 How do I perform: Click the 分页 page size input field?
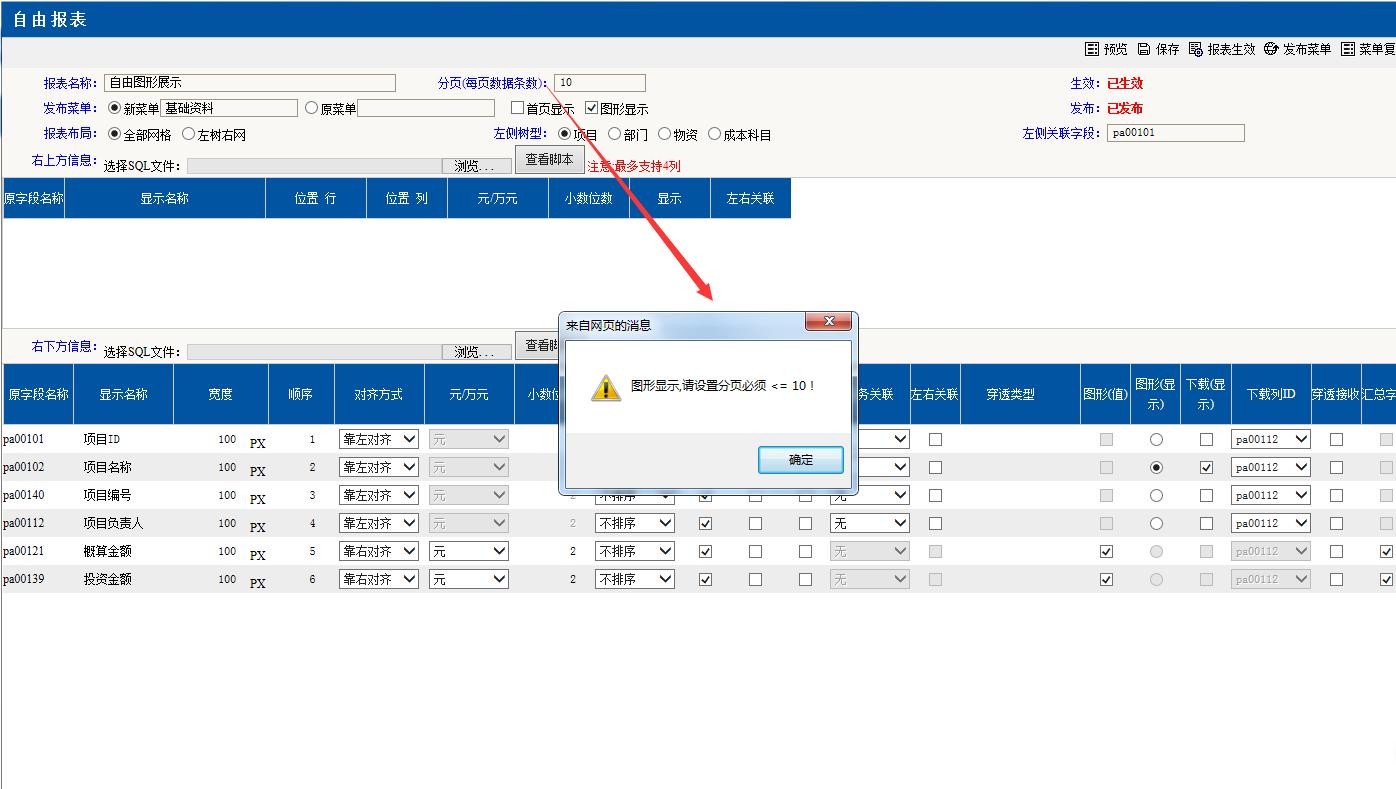coord(599,83)
